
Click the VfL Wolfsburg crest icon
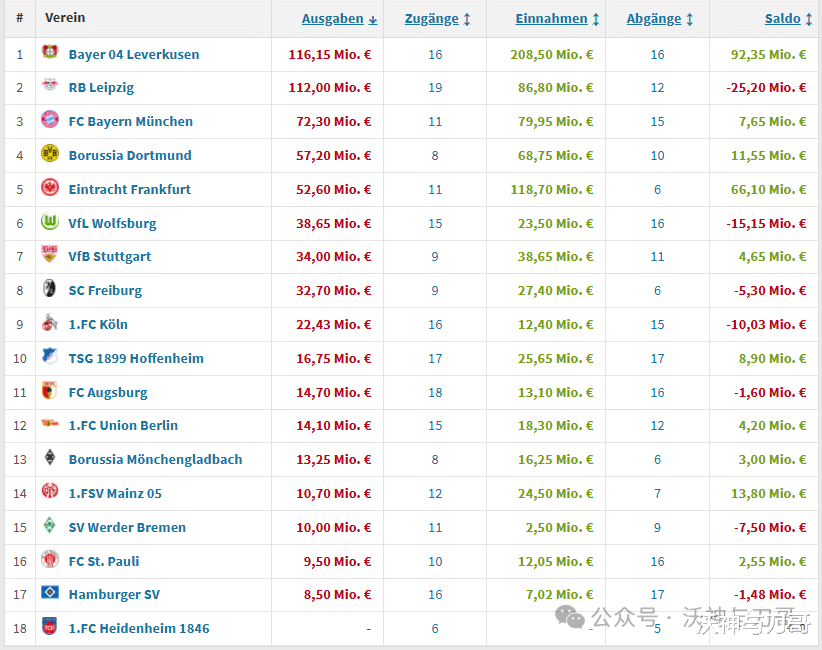pos(50,222)
